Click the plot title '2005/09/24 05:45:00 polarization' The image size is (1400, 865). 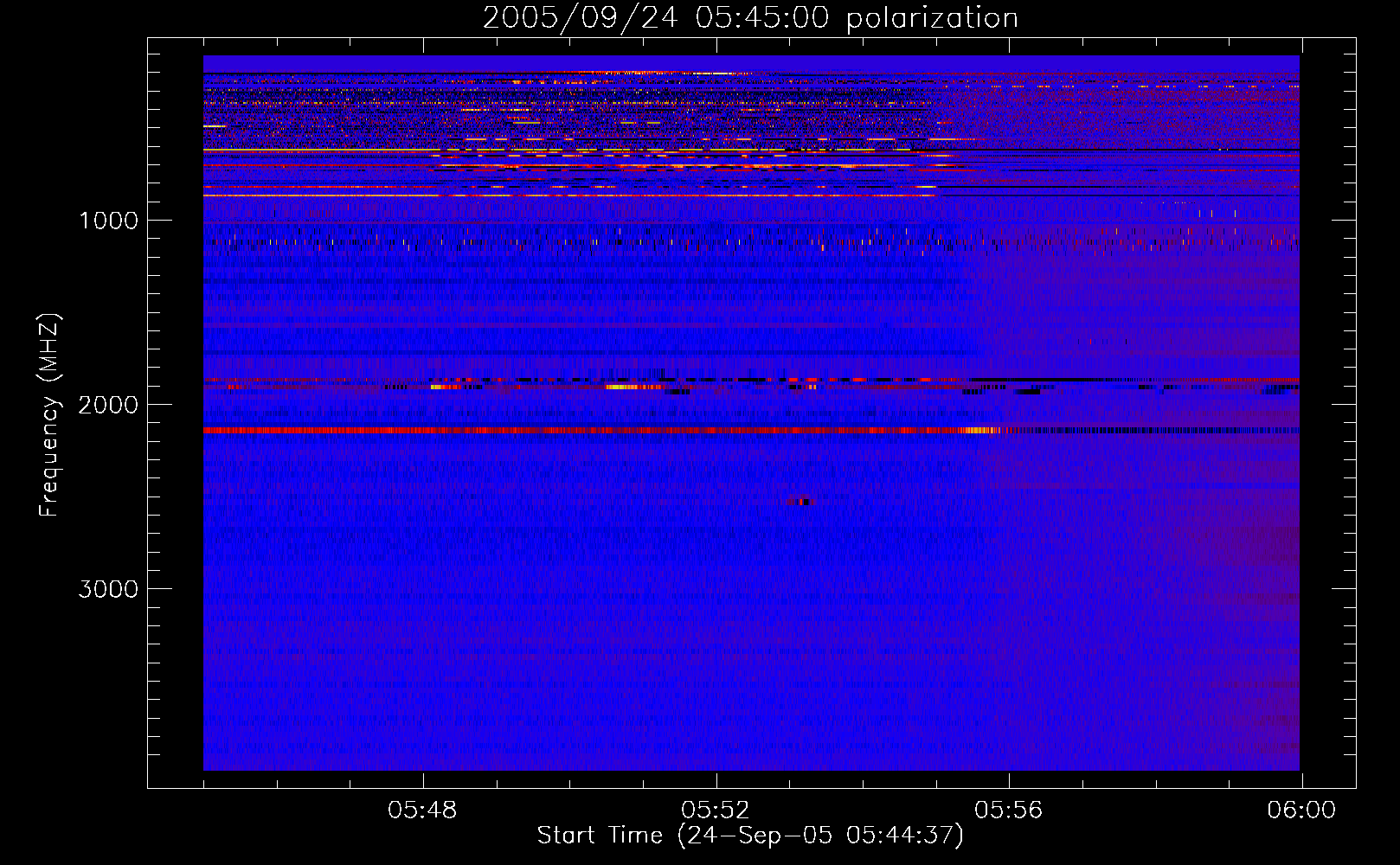tap(750, 17)
